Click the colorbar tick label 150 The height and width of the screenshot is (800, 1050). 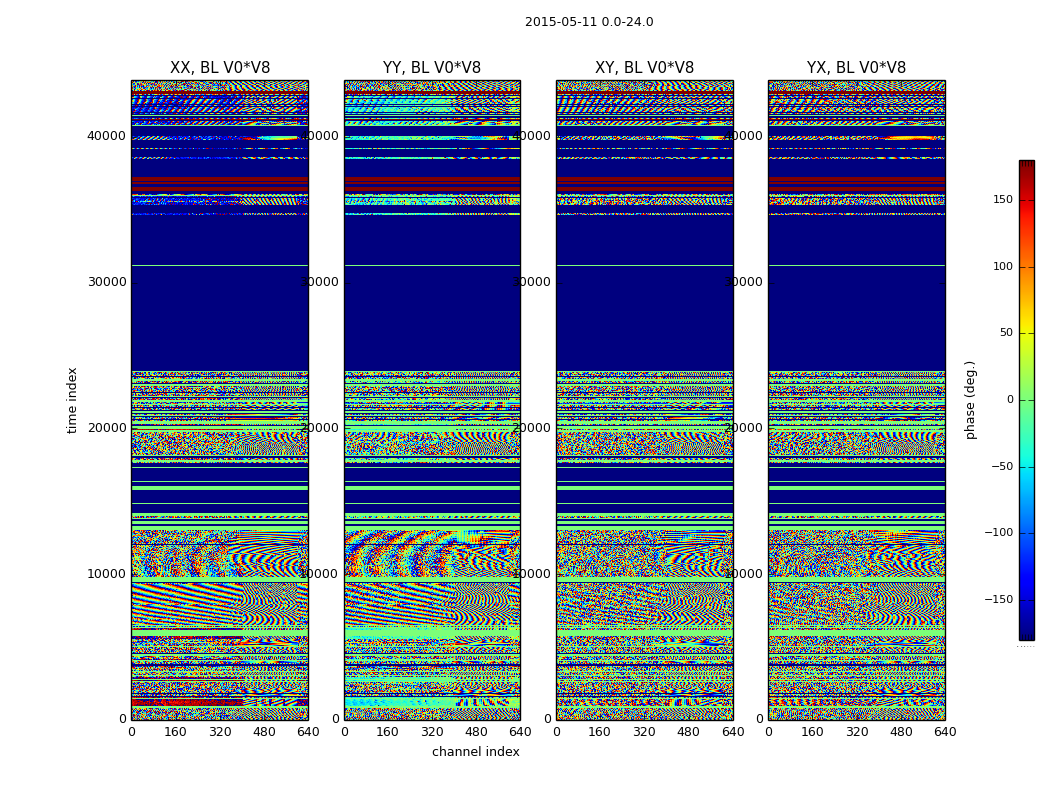[1002, 199]
